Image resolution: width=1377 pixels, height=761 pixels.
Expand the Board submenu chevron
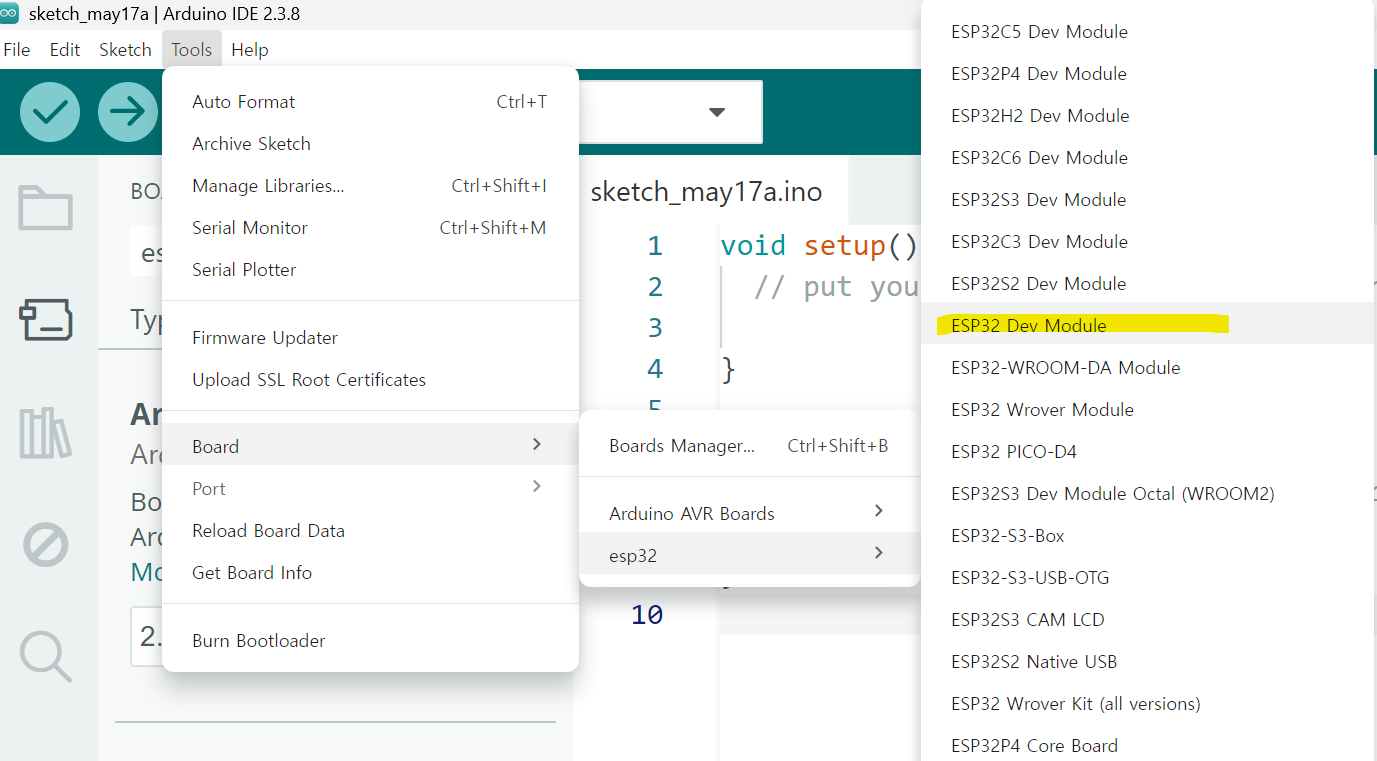coord(537,444)
